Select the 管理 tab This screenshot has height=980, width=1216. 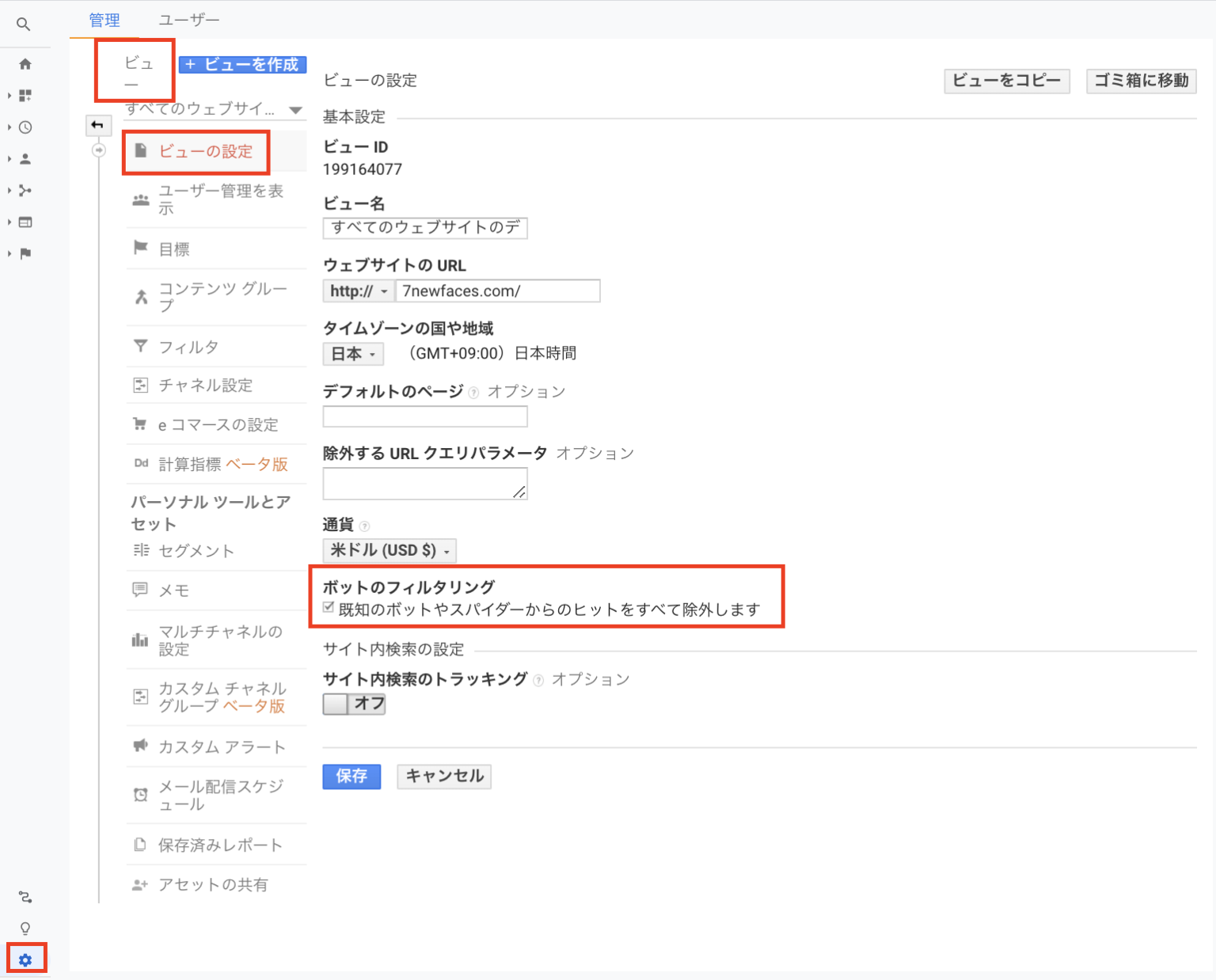(104, 19)
